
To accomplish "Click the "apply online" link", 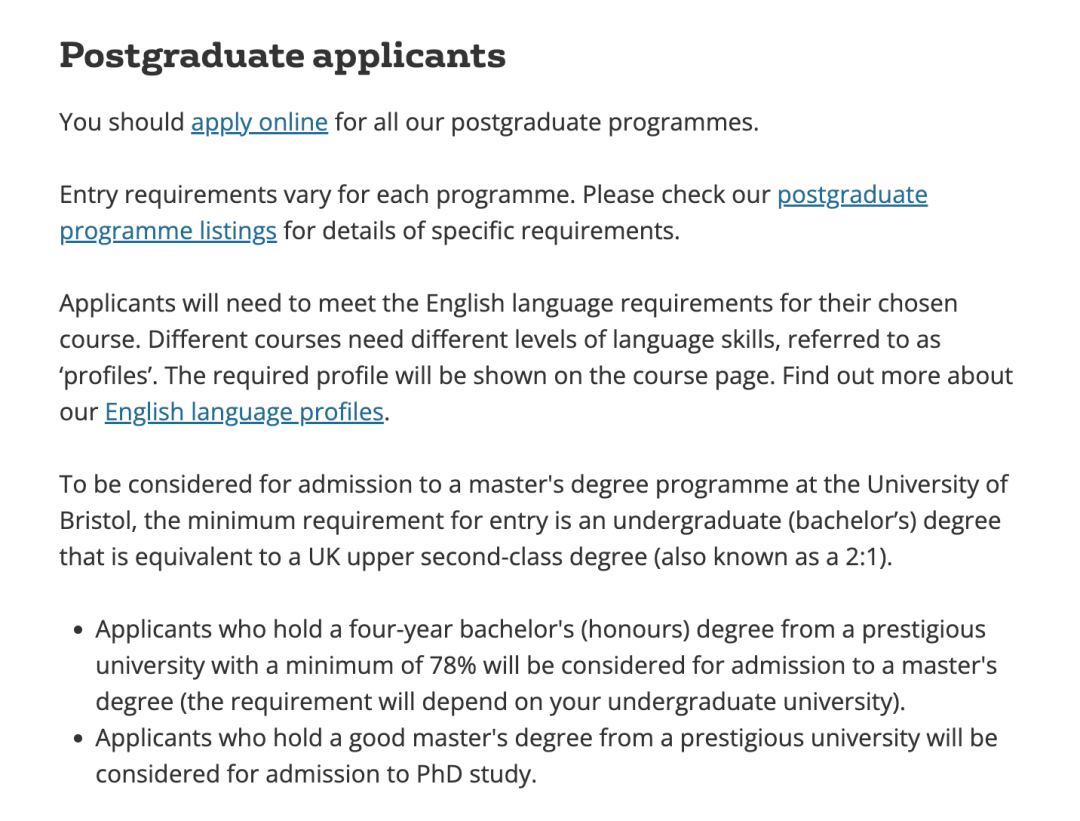I will coord(259,122).
